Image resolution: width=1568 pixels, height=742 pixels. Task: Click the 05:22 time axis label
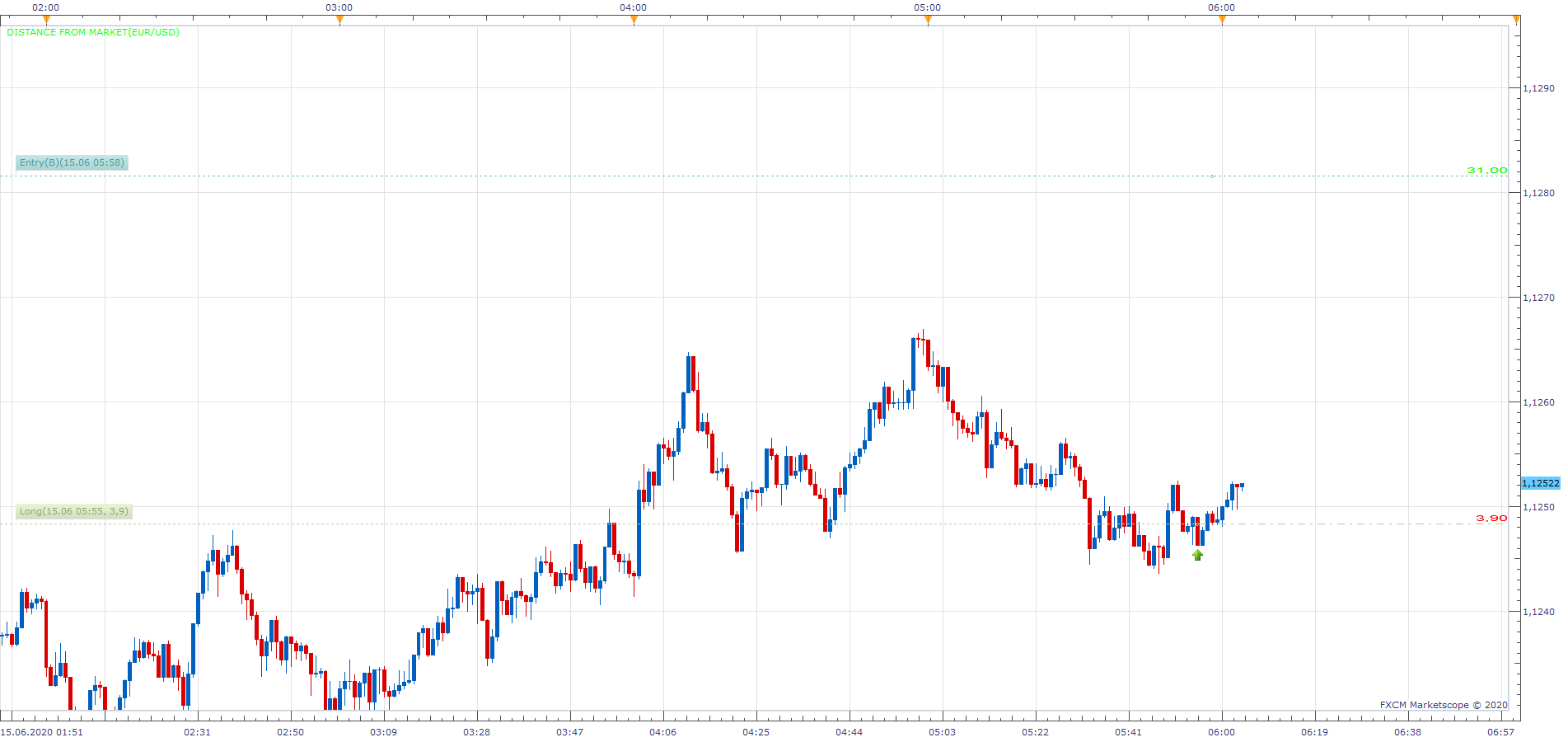point(1035,732)
